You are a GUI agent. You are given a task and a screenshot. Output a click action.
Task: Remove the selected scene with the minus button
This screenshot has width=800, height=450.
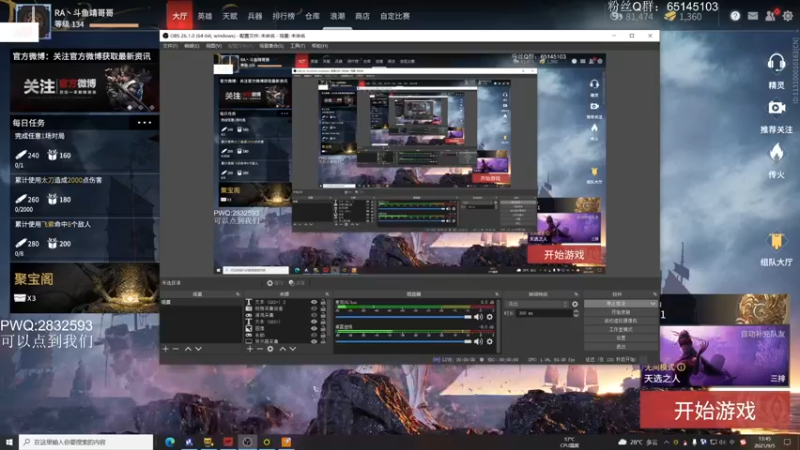coord(176,349)
